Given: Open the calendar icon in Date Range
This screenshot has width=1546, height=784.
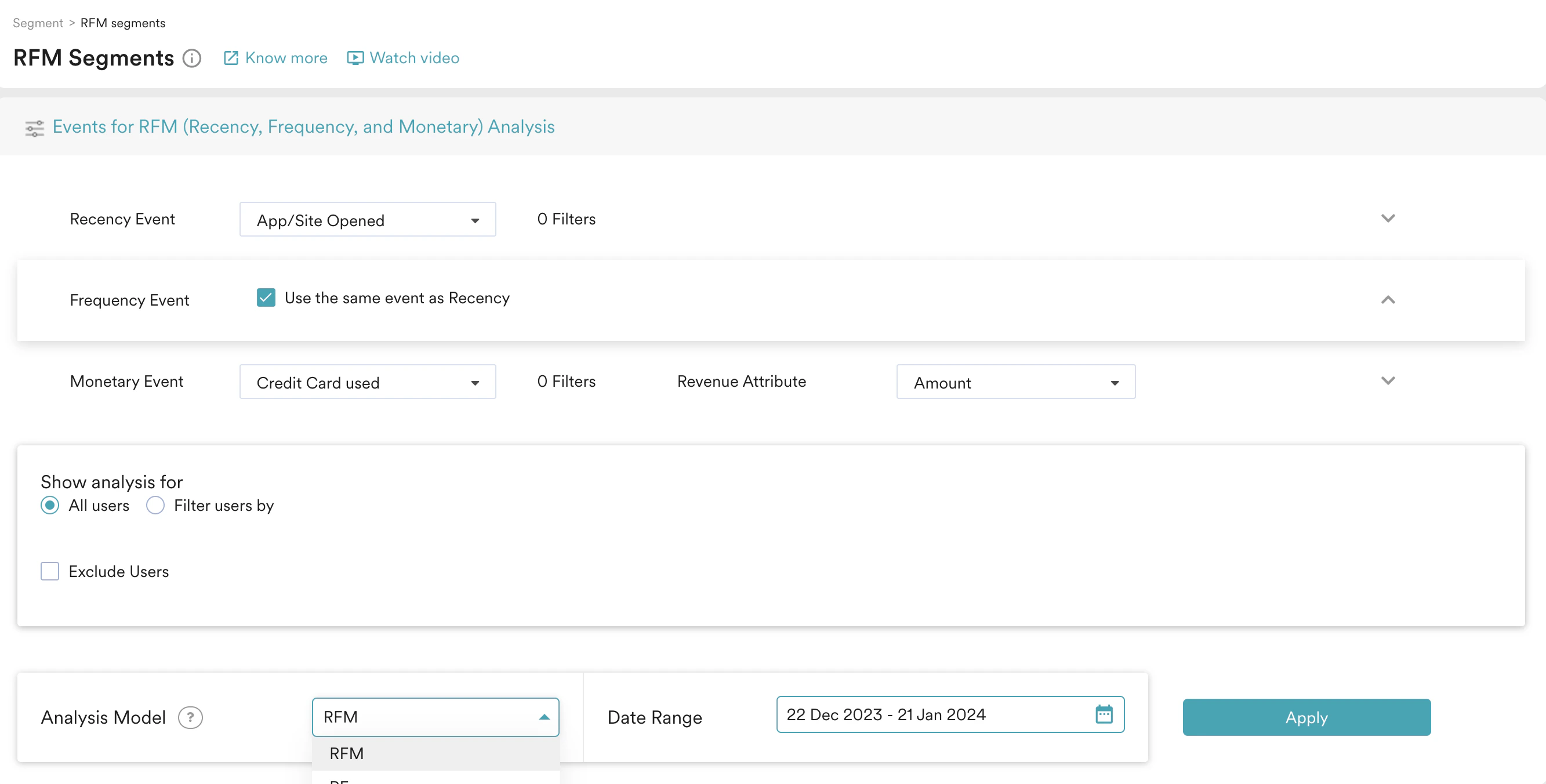Looking at the screenshot, I should coord(1103,714).
